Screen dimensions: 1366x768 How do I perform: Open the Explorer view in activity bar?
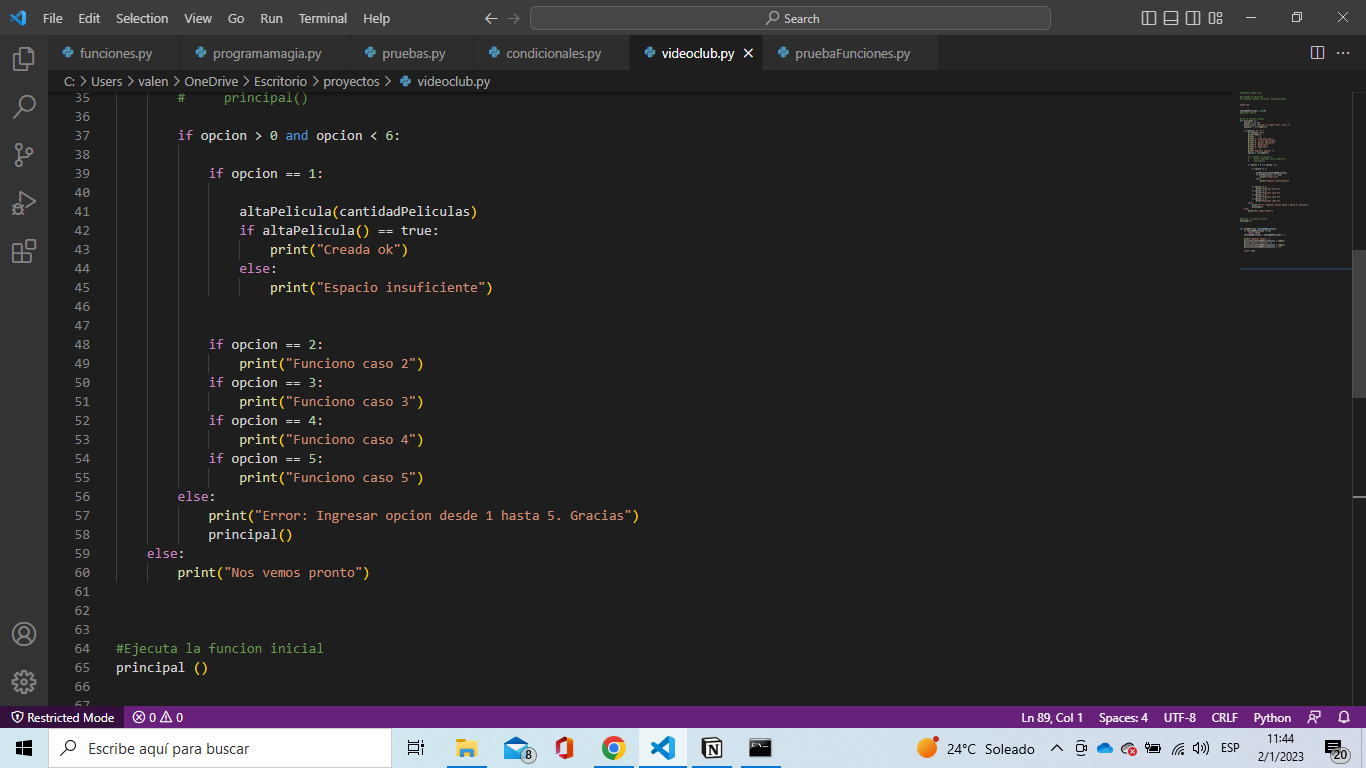(24, 58)
